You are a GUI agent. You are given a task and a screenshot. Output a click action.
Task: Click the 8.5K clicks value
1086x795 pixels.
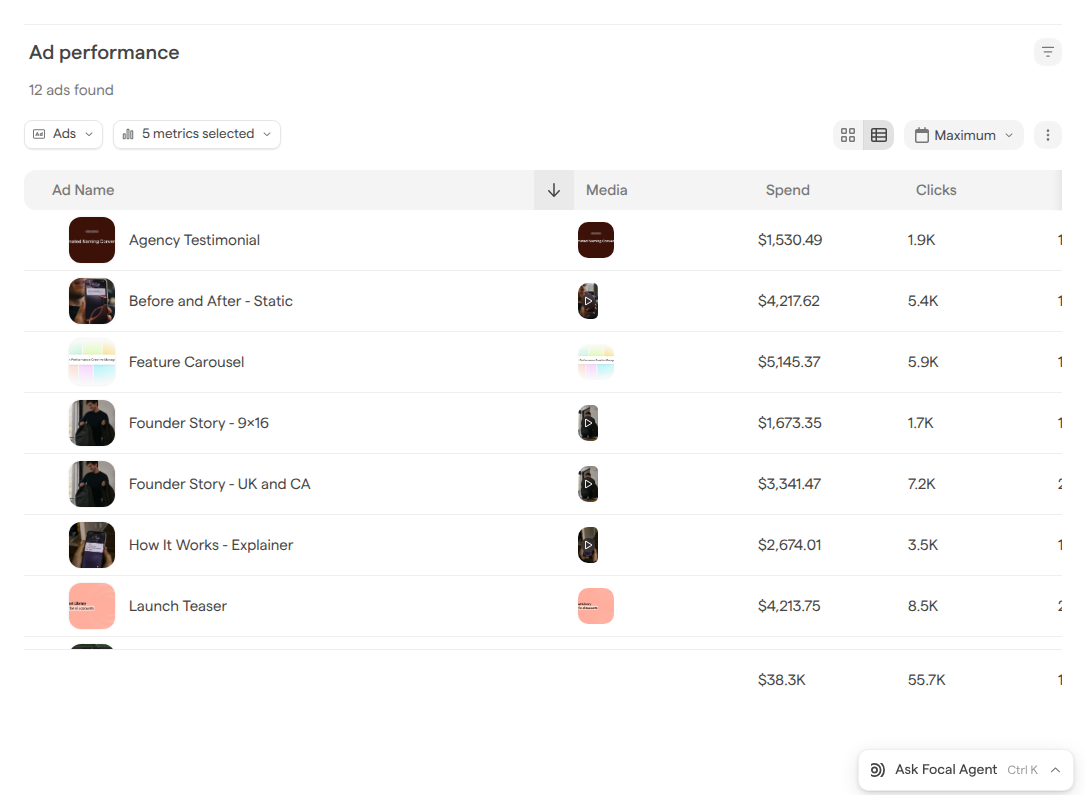coord(923,605)
